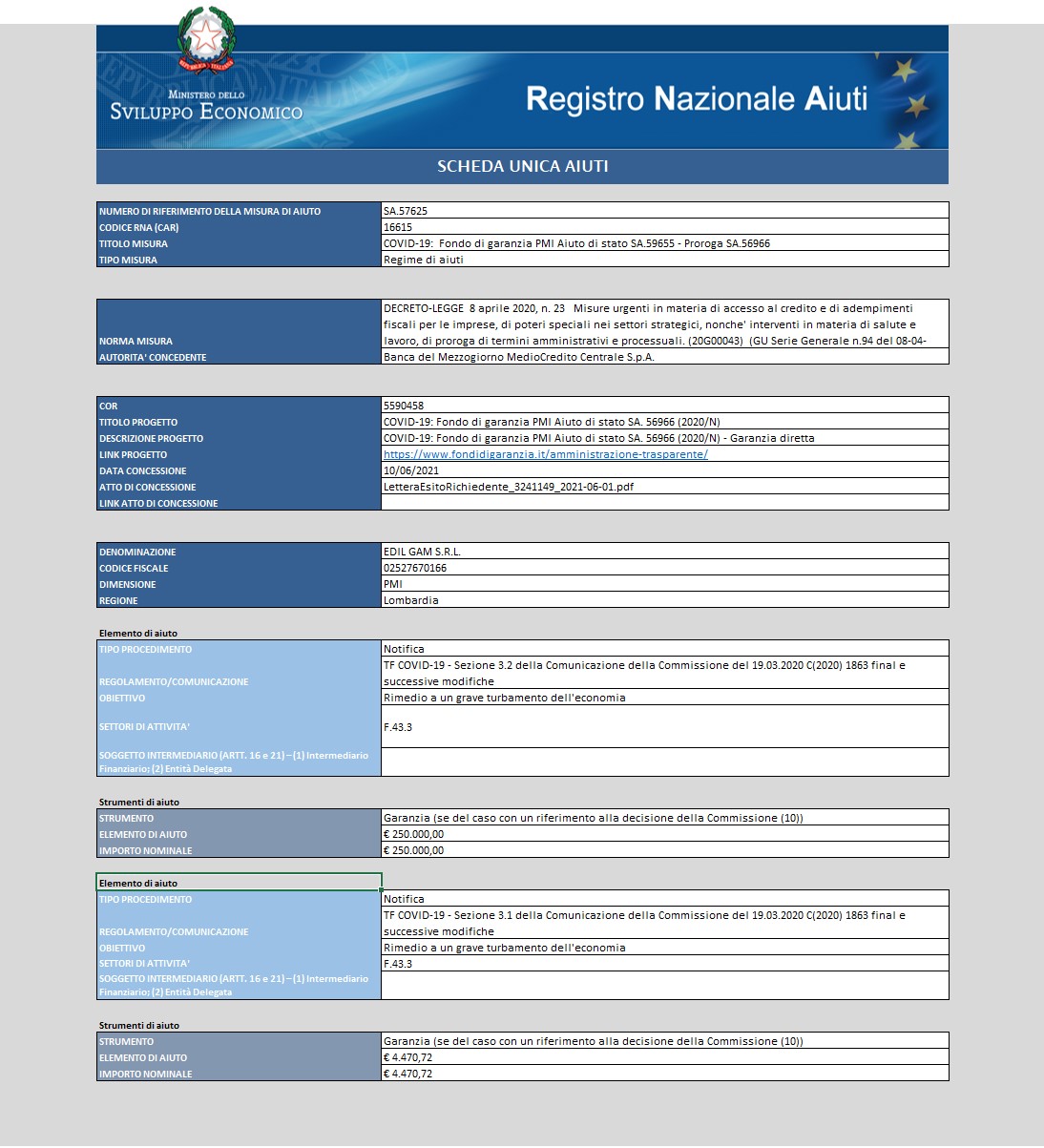Click the € 250.000,00 IMPORTO NOMINALE value
1044x1148 pixels.
[x=665, y=850]
